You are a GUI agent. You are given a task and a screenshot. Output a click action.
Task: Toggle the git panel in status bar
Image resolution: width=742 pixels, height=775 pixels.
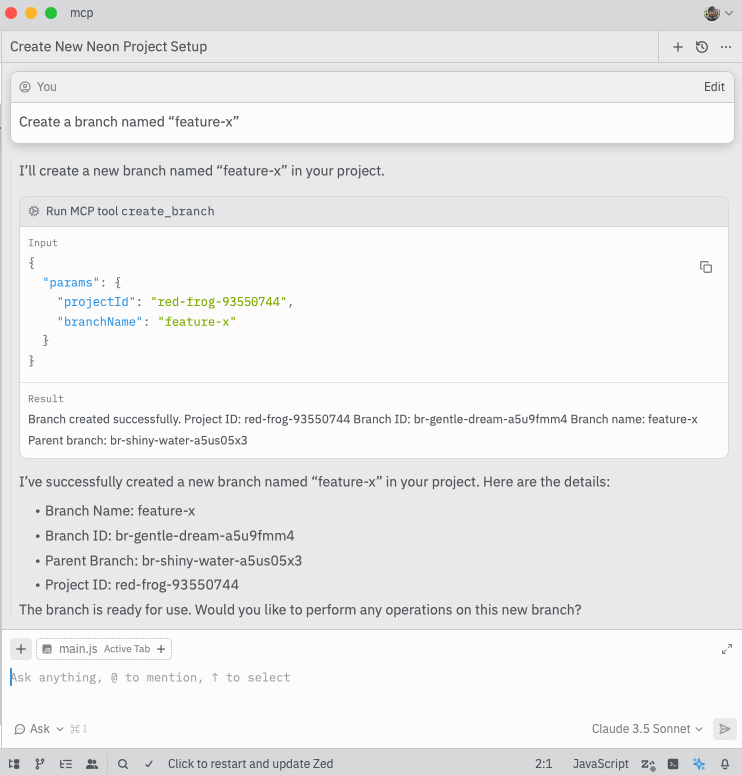coord(40,764)
